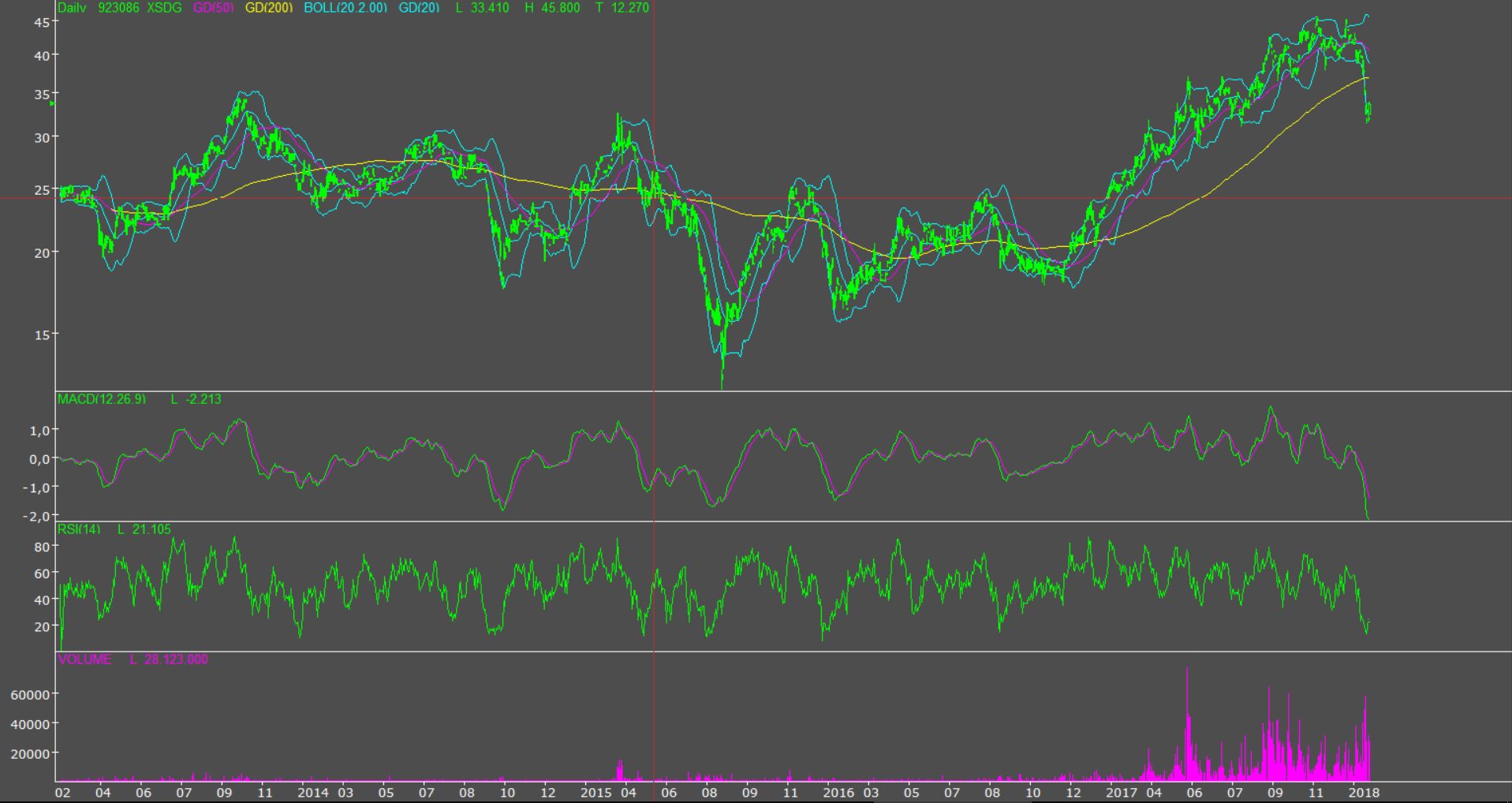
Task: Select the cyan GD(20) indicator label
Action: pyautogui.click(x=419, y=8)
